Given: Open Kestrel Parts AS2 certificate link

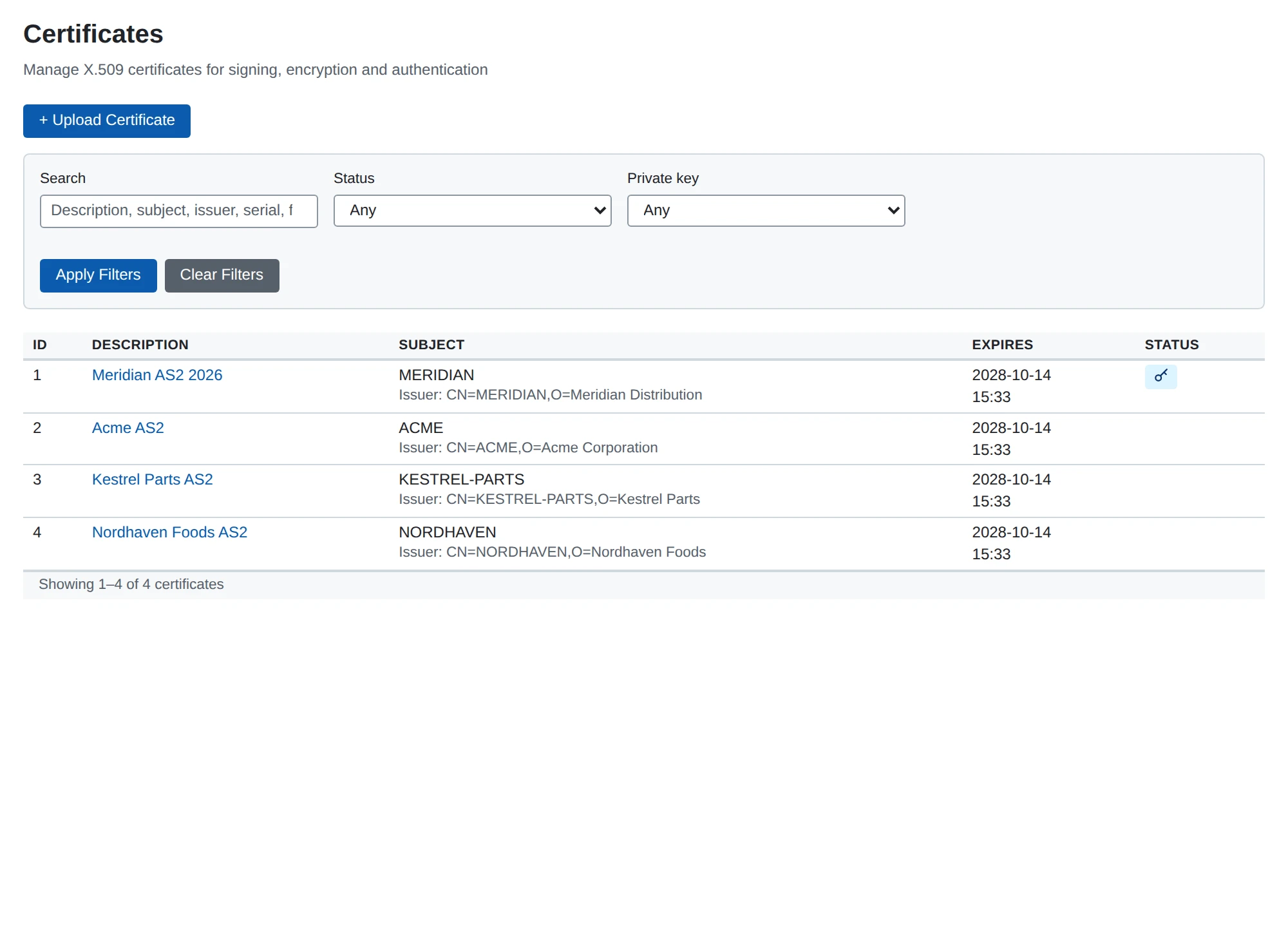Looking at the screenshot, I should click(x=152, y=479).
